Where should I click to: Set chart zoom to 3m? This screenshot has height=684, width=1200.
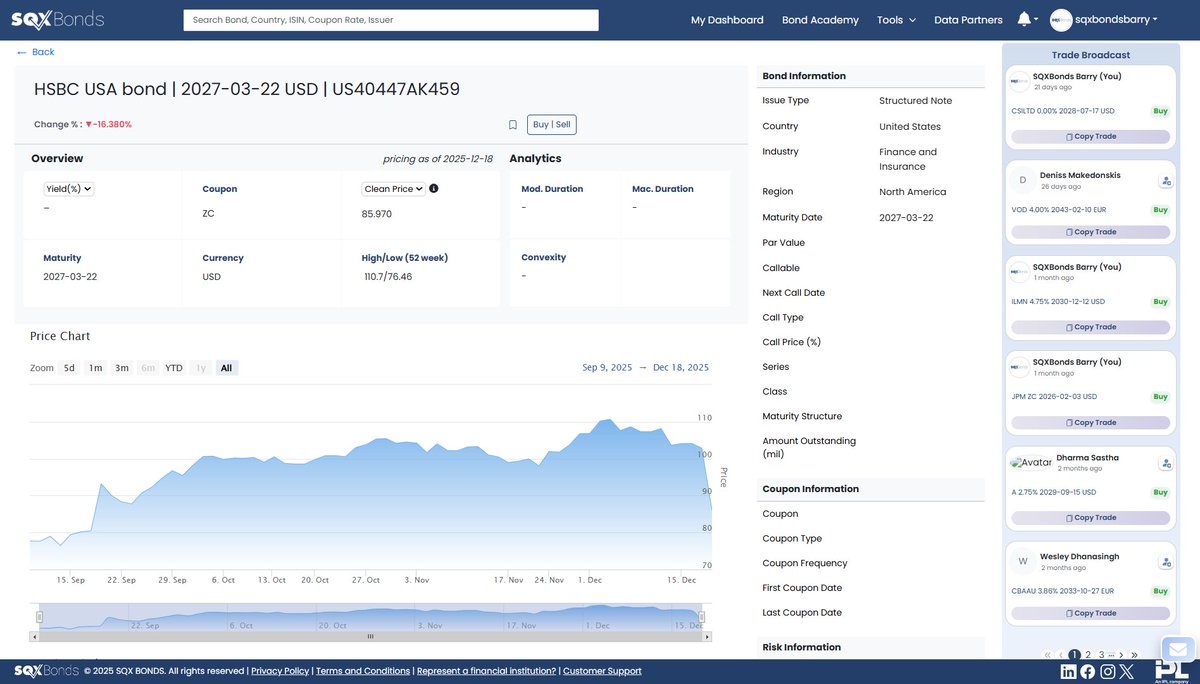coord(121,368)
